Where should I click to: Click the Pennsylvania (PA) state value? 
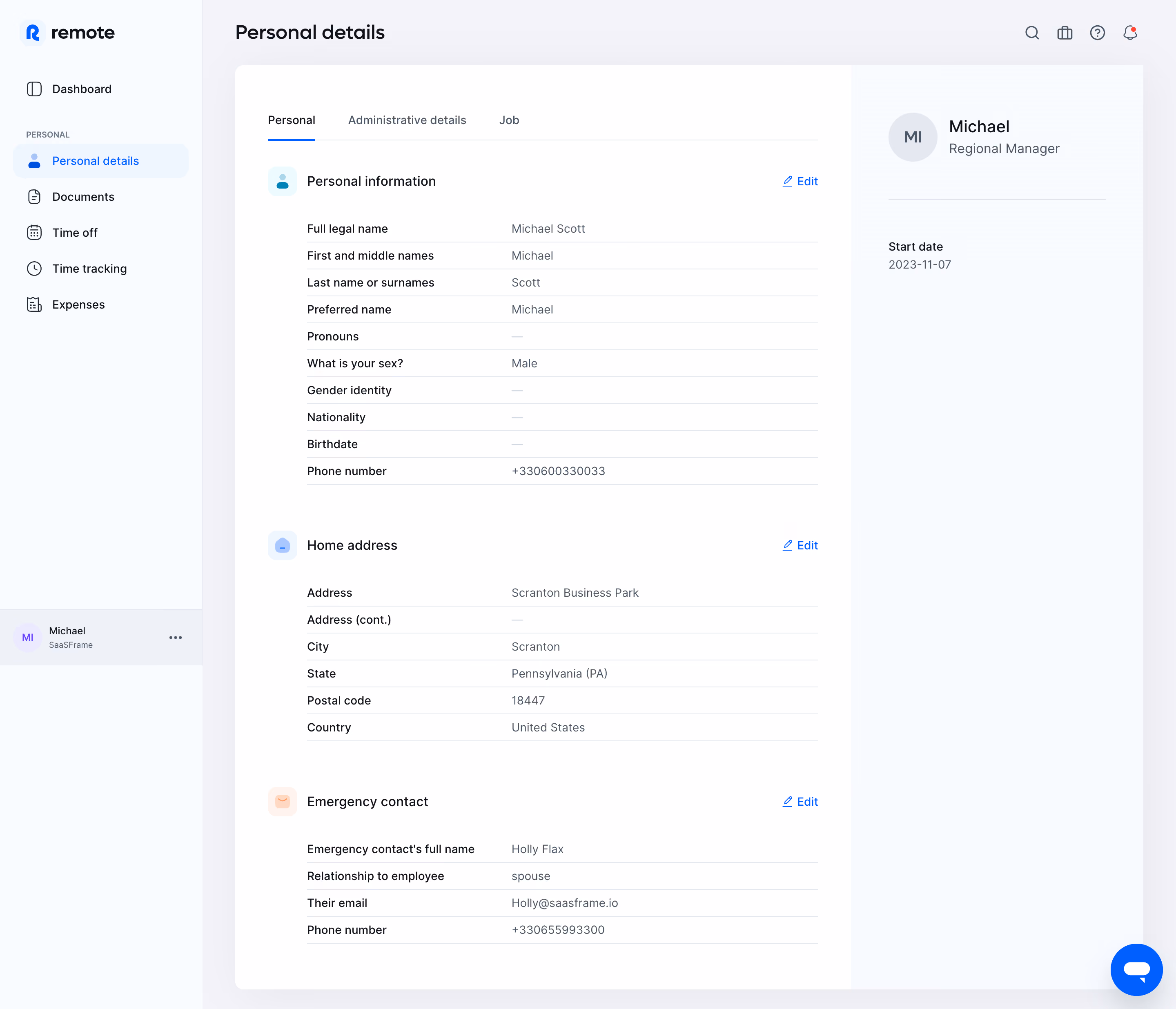pyautogui.click(x=560, y=673)
